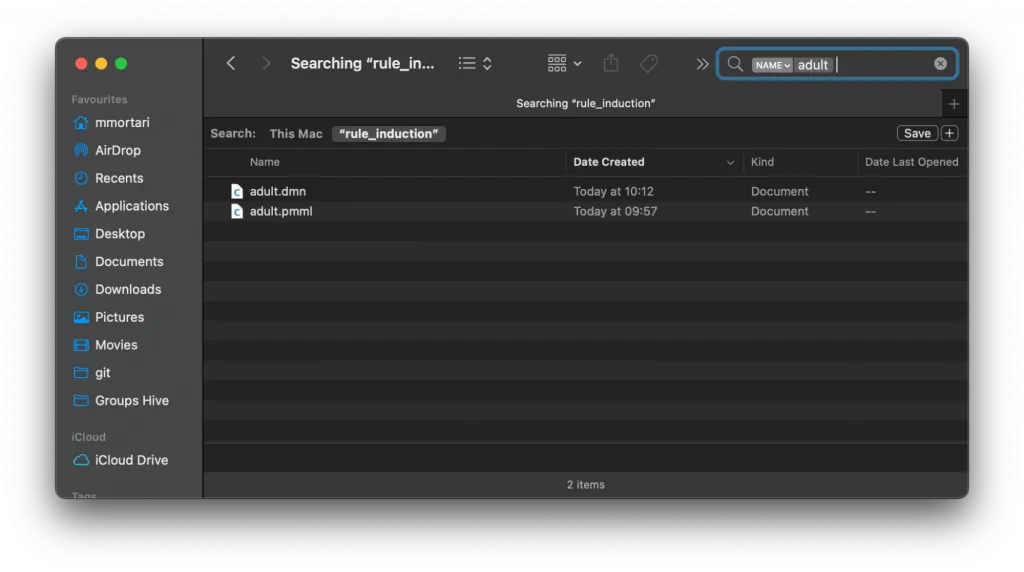Click the adult.dmn file icon
The height and width of the screenshot is (572, 1024).
236,191
